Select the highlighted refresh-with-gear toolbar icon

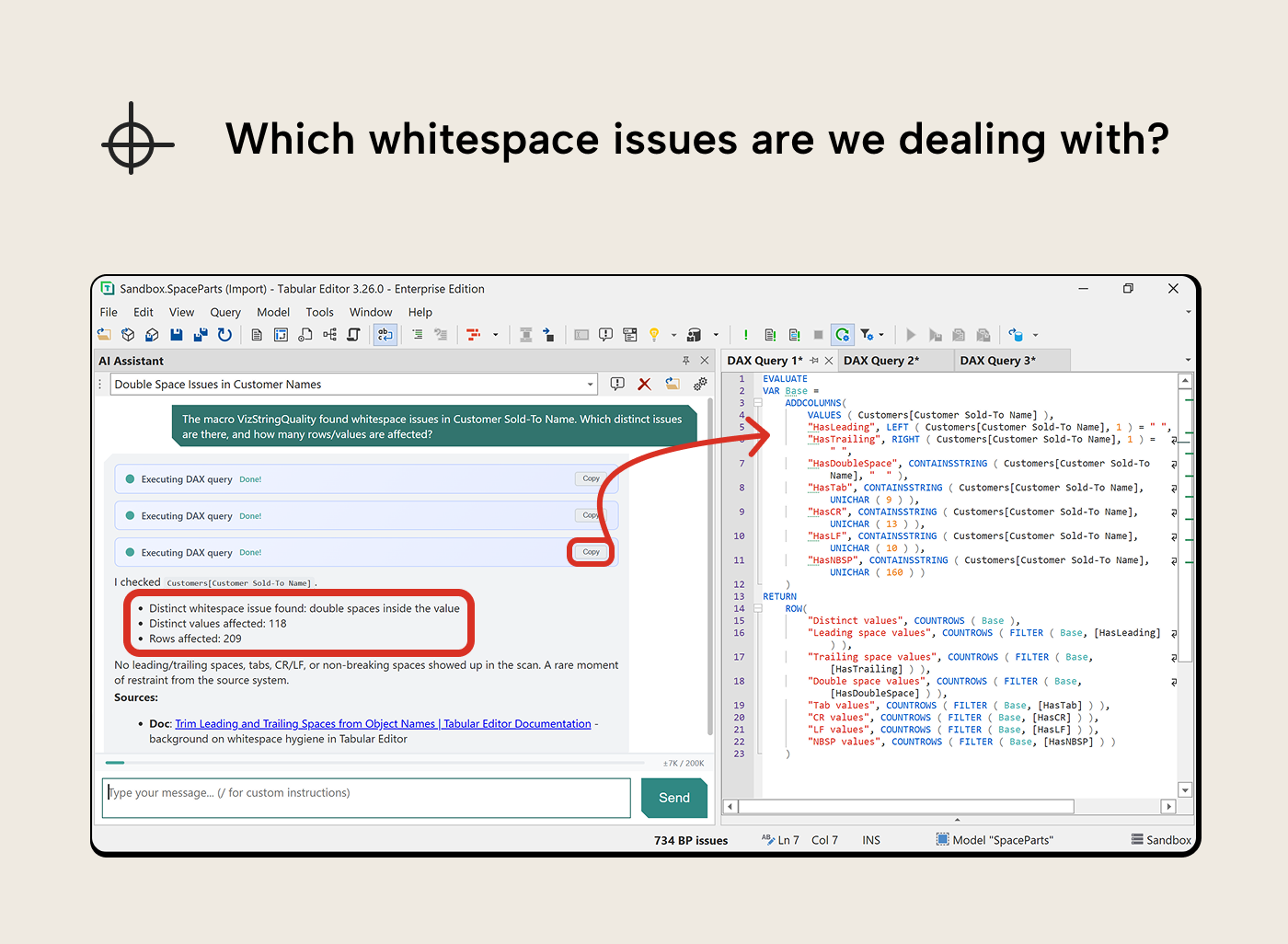[842, 334]
